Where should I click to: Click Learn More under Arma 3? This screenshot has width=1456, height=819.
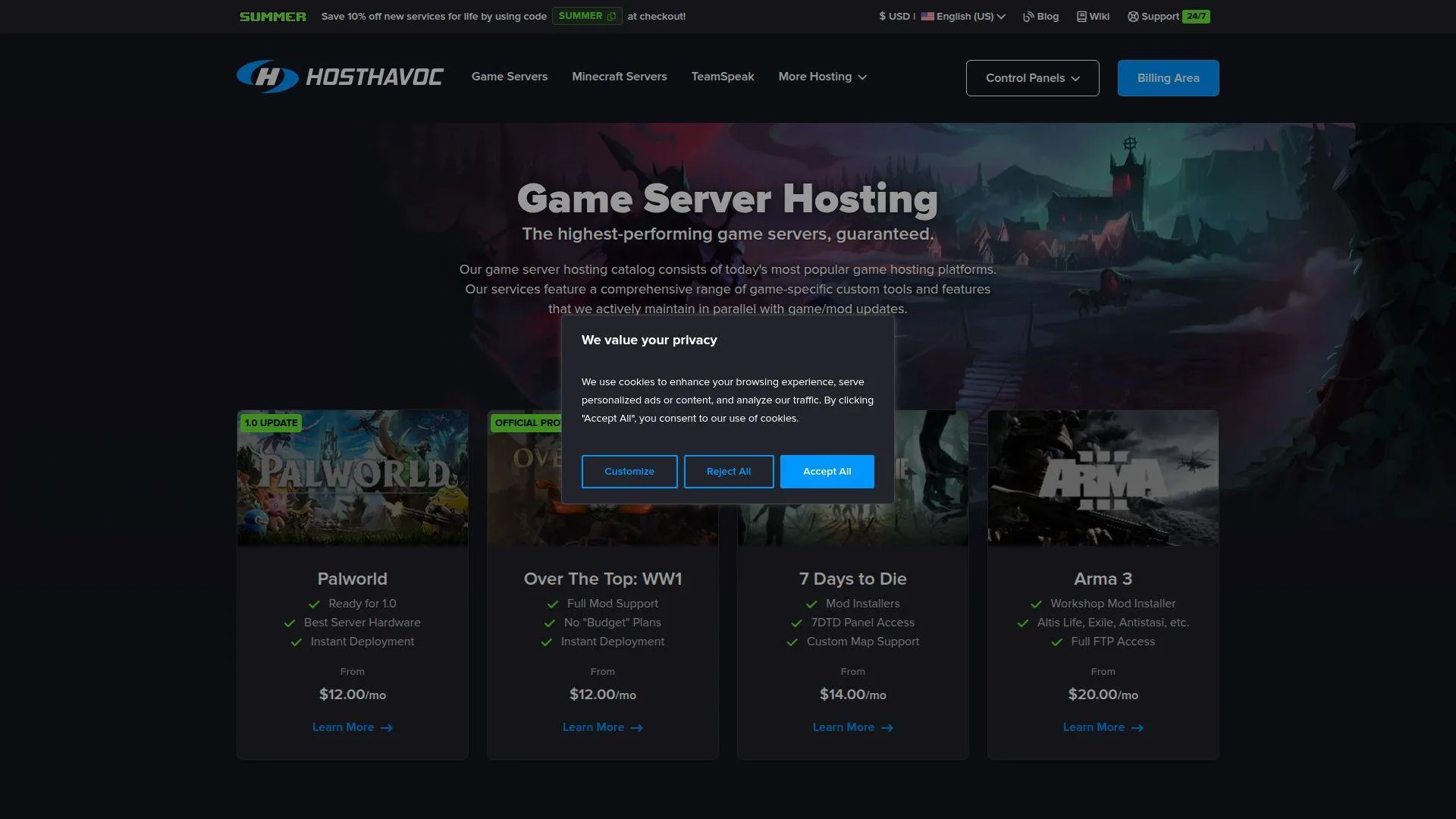click(x=1103, y=727)
